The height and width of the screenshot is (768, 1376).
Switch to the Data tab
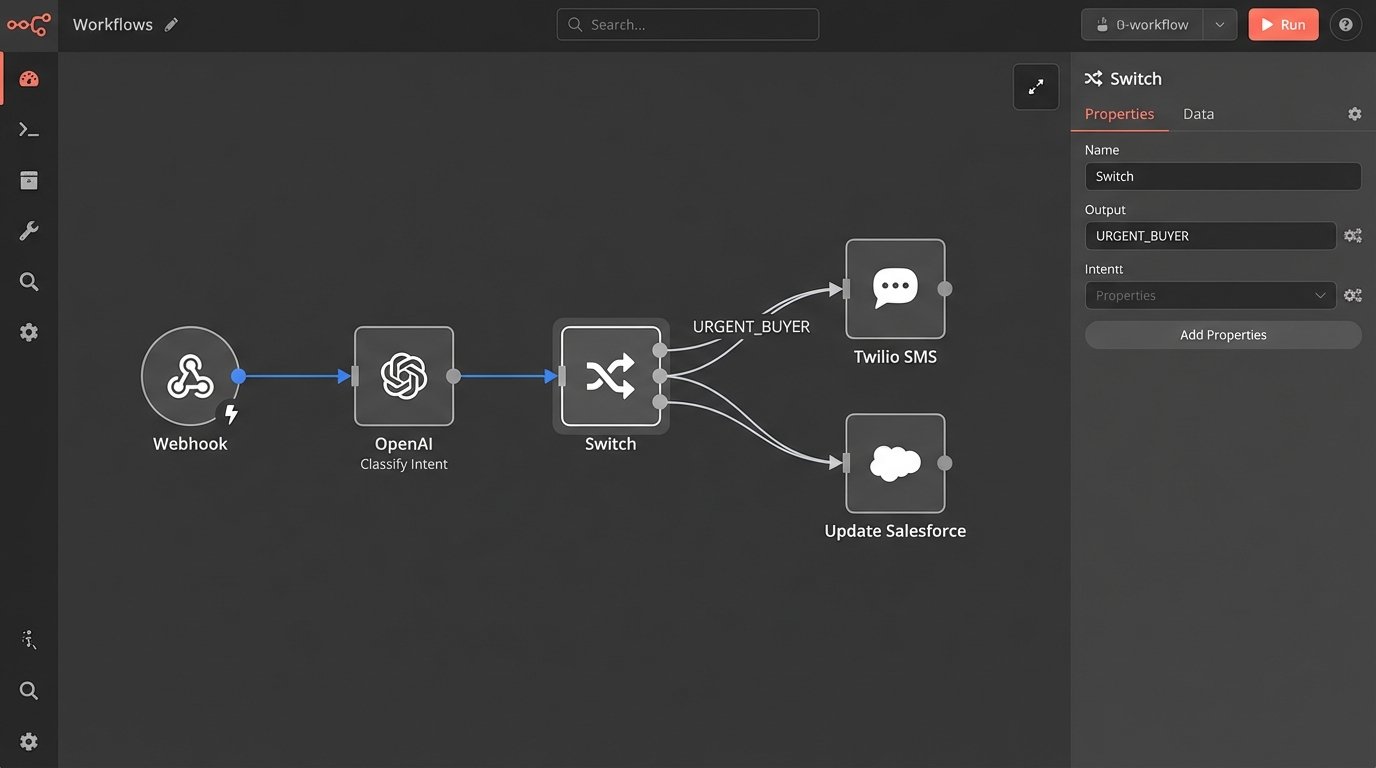pyautogui.click(x=1198, y=114)
